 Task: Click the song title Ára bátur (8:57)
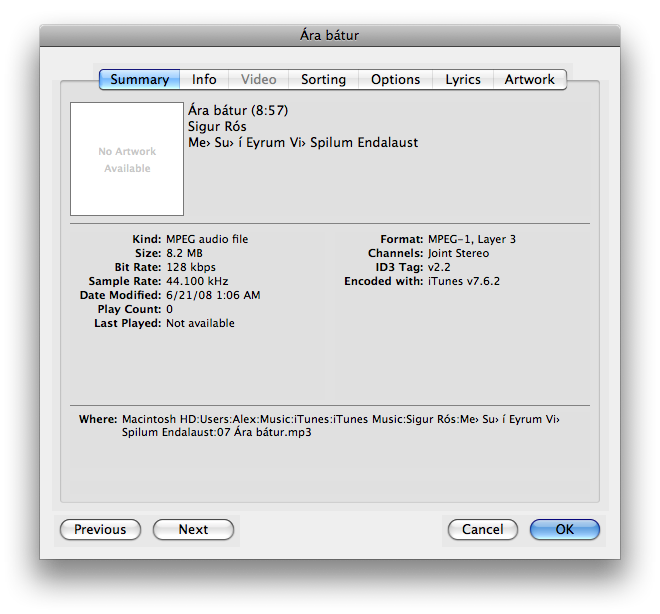238,110
